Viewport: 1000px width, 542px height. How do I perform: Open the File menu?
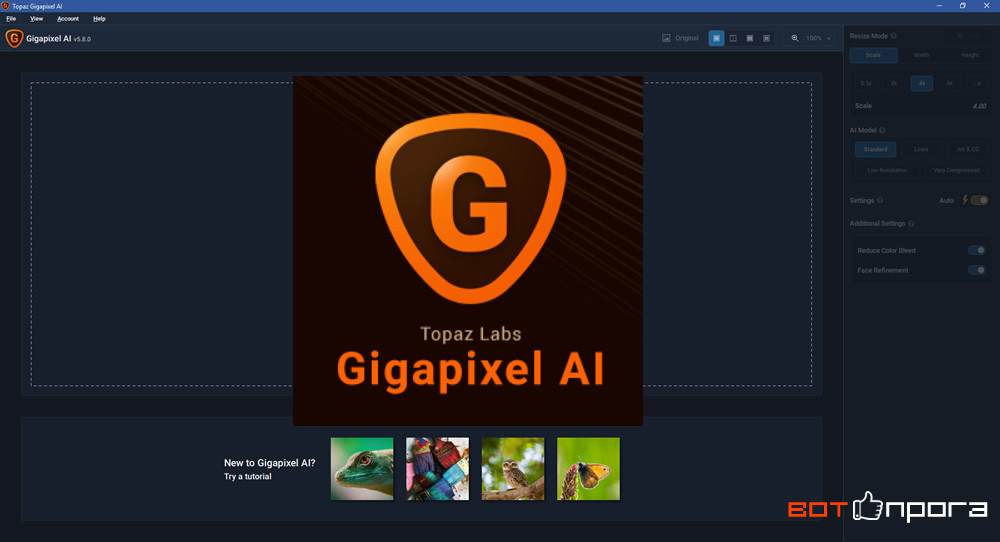coord(11,18)
